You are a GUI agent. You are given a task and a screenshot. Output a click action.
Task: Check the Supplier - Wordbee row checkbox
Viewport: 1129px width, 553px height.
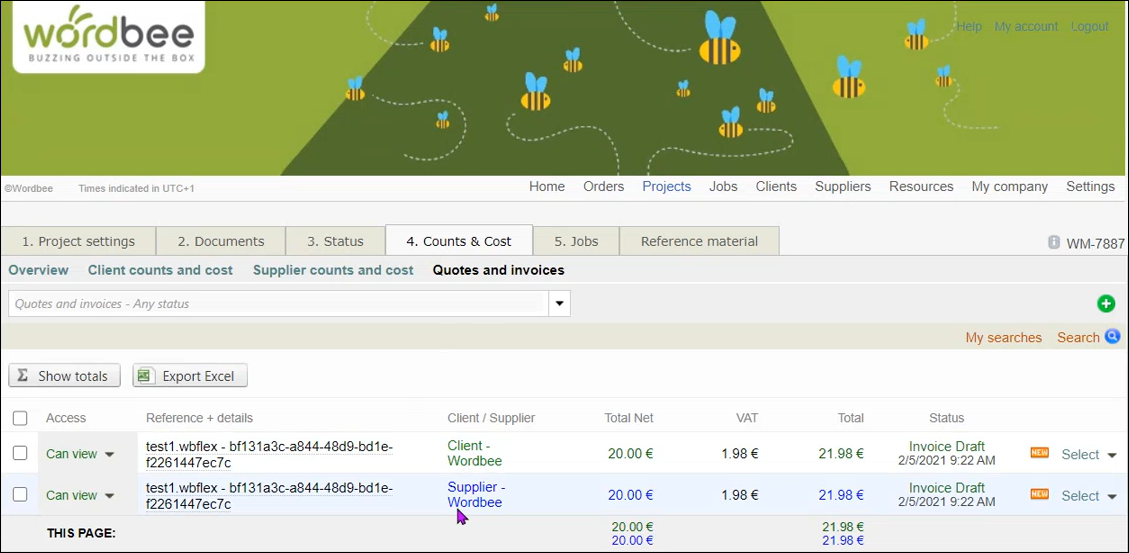20,494
